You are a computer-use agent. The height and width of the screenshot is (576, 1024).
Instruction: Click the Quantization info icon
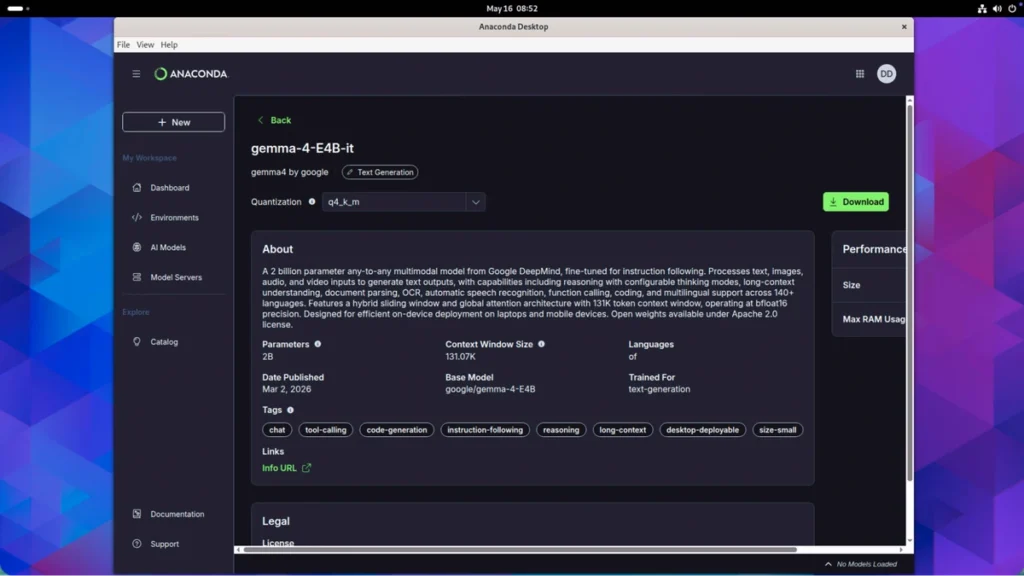(312, 202)
